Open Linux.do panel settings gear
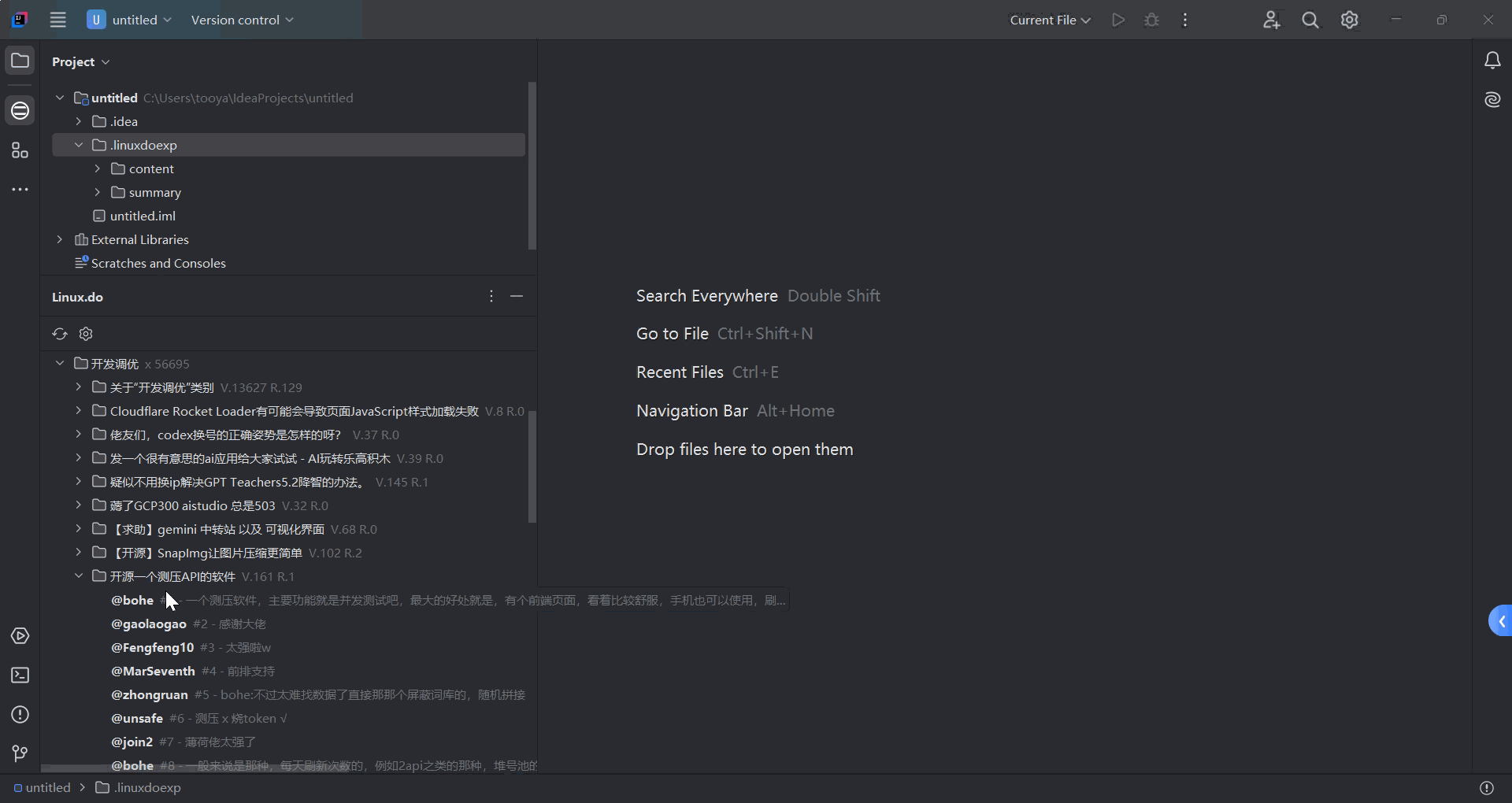The height and width of the screenshot is (803, 1512). [x=86, y=334]
